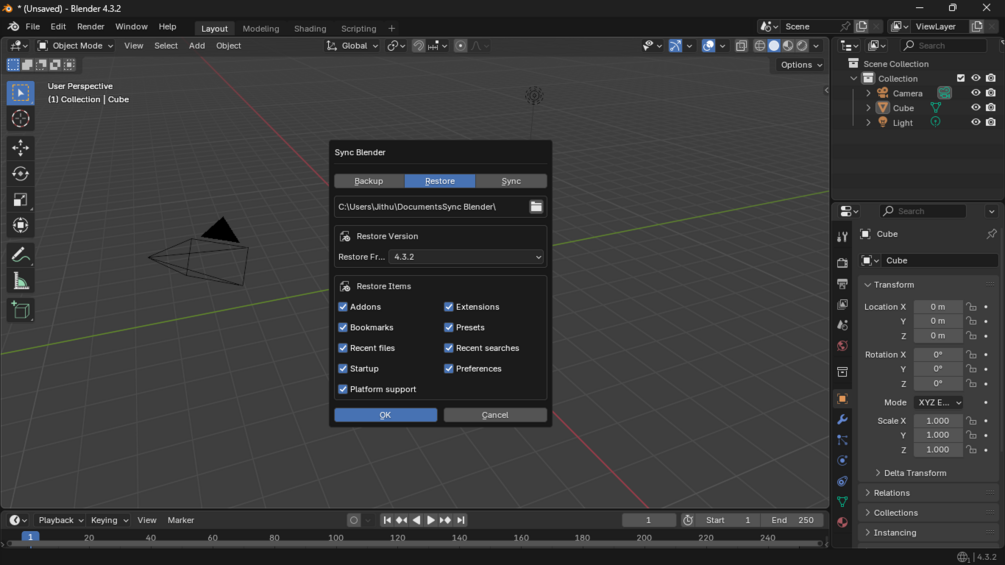Activate the Move tool
The height and width of the screenshot is (565, 1005).
(21, 148)
